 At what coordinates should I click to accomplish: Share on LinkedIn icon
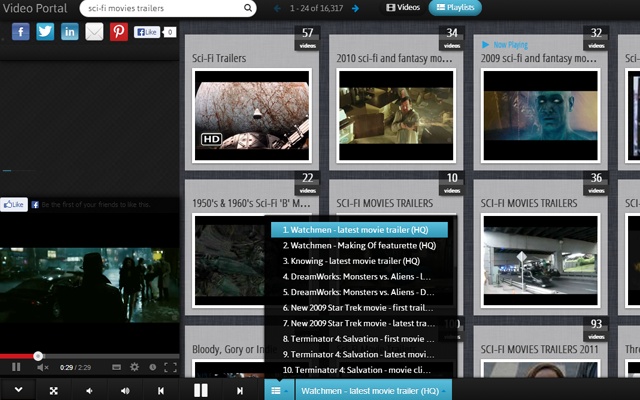click(x=70, y=32)
